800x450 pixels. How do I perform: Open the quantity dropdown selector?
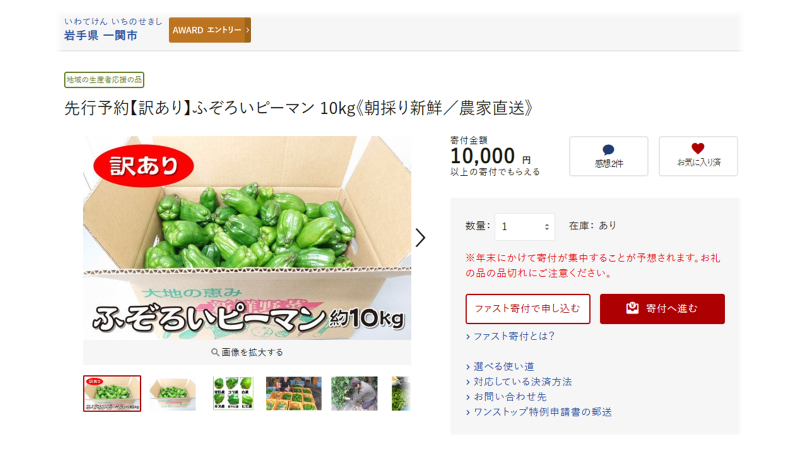click(524, 227)
